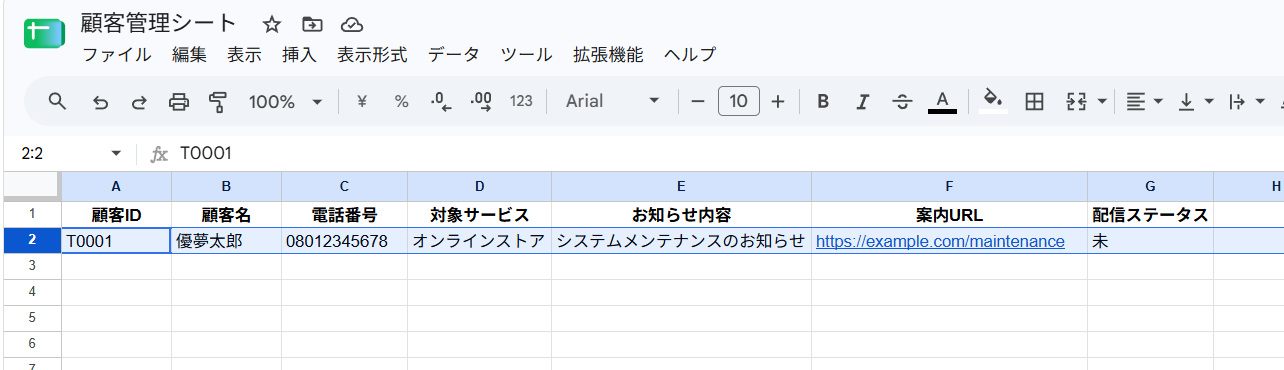Increase decimal places button

(x=481, y=101)
